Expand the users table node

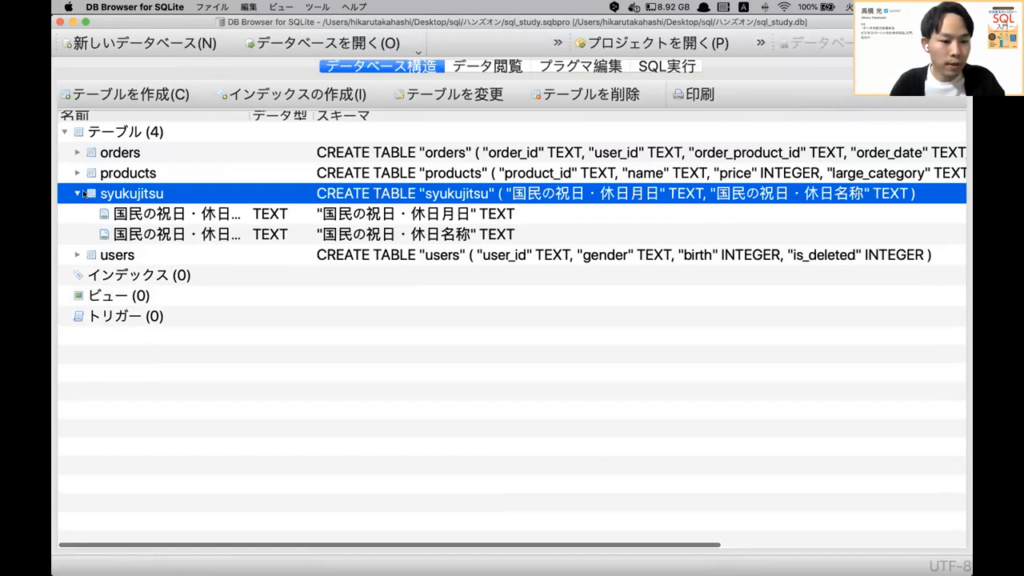coord(78,255)
